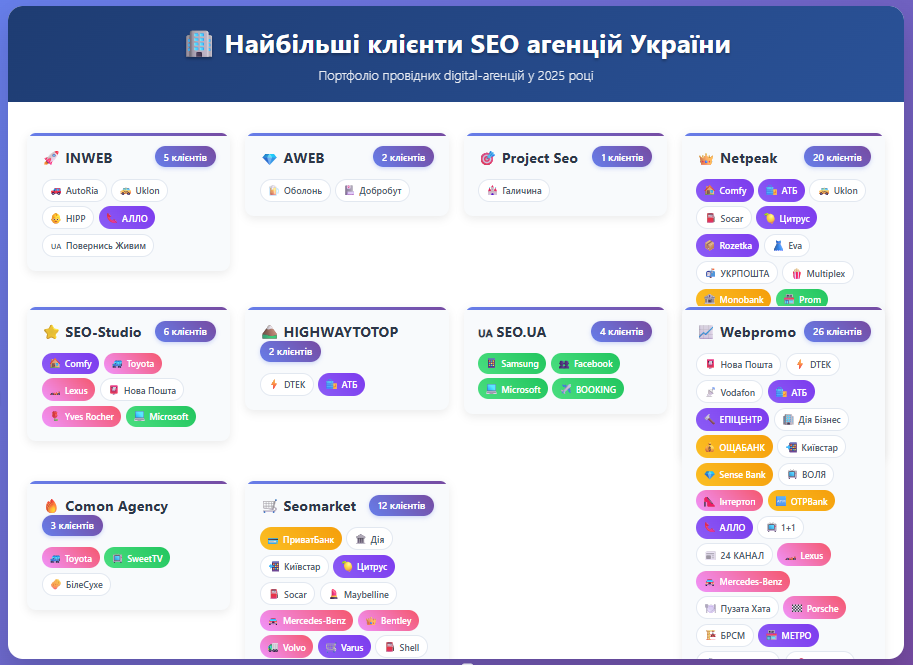Click the dartboard icon beside Project Seo
The width and height of the screenshot is (913, 665).
[486, 157]
